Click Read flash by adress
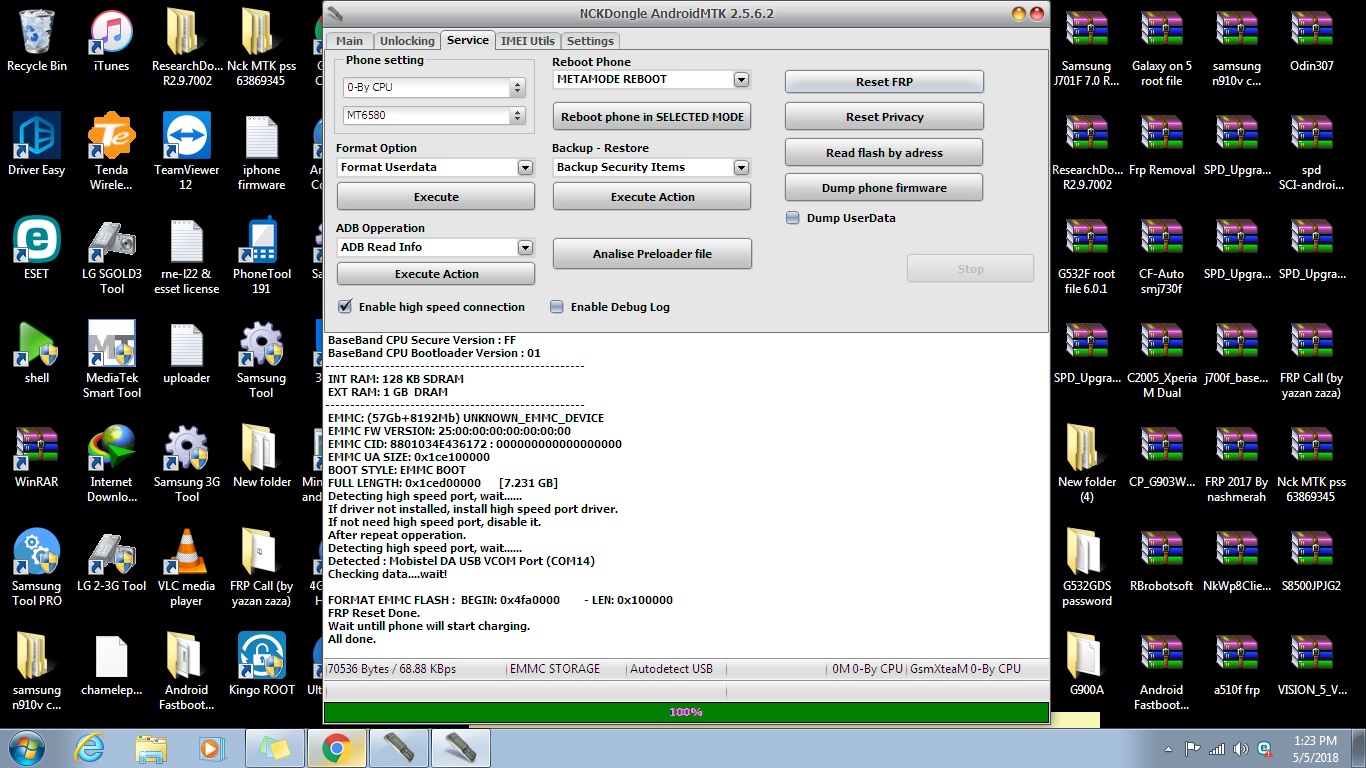 [x=884, y=153]
